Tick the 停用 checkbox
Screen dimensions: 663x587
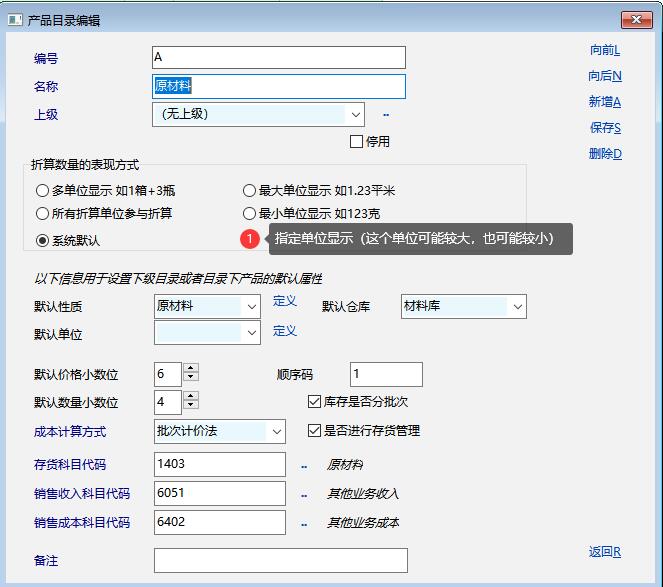click(357, 142)
